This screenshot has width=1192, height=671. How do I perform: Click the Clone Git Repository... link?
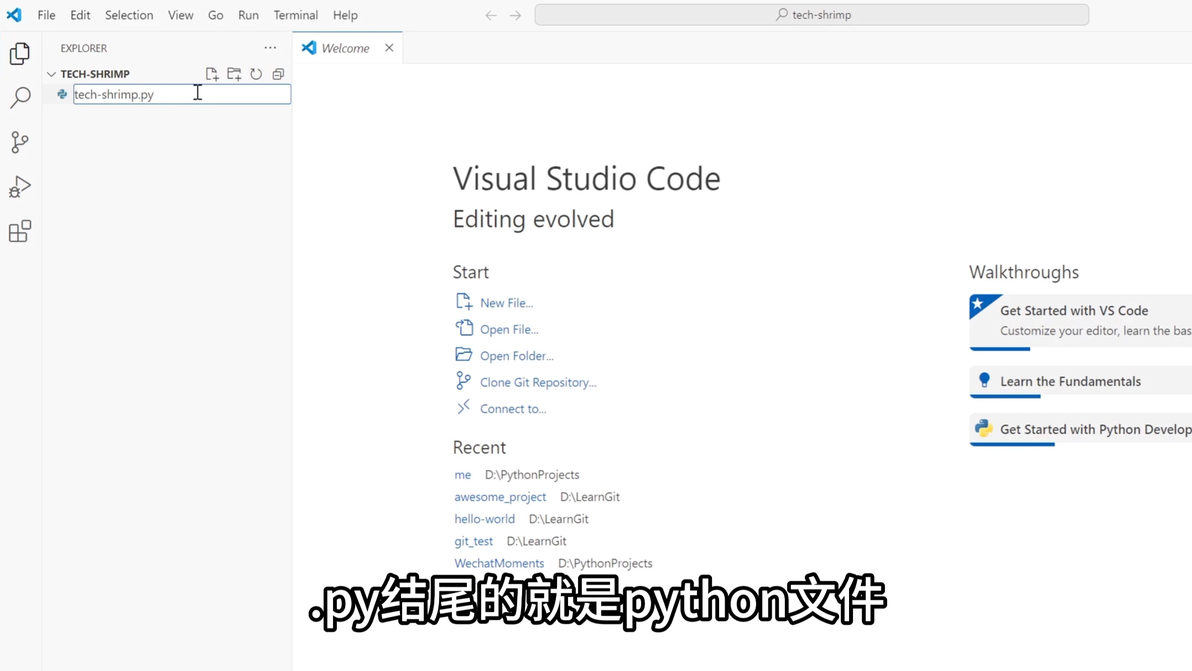(x=537, y=382)
